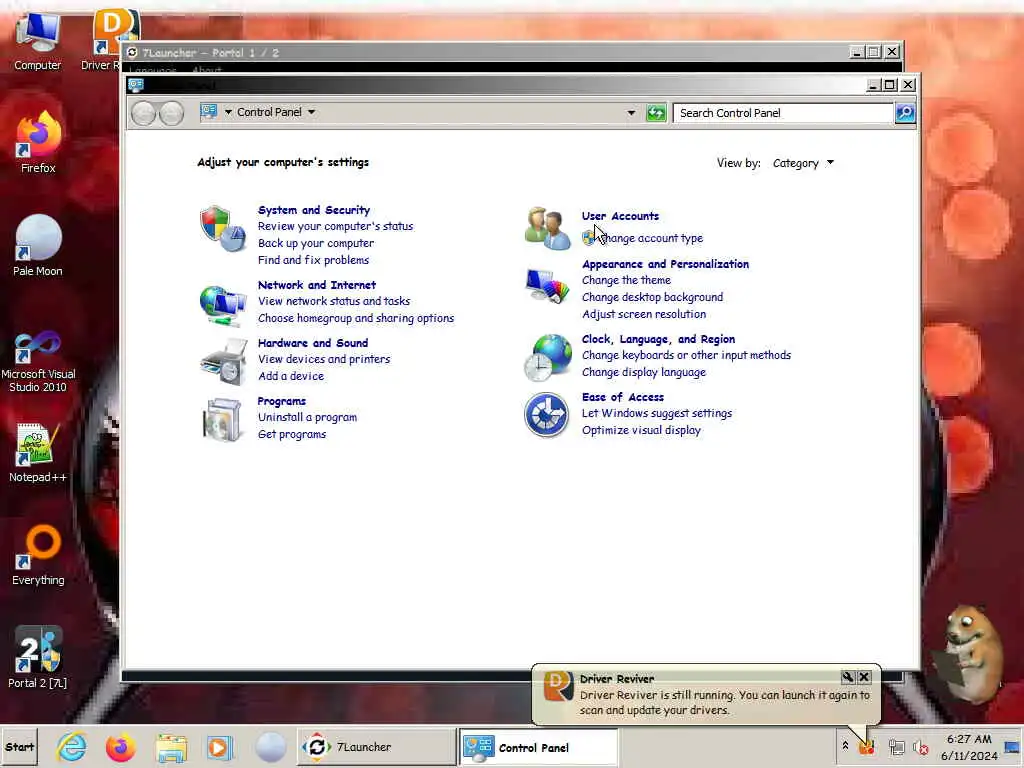Viewport: 1024px width, 768px height.
Task: Open the Firefox desktop shortcut
Action: click(38, 142)
